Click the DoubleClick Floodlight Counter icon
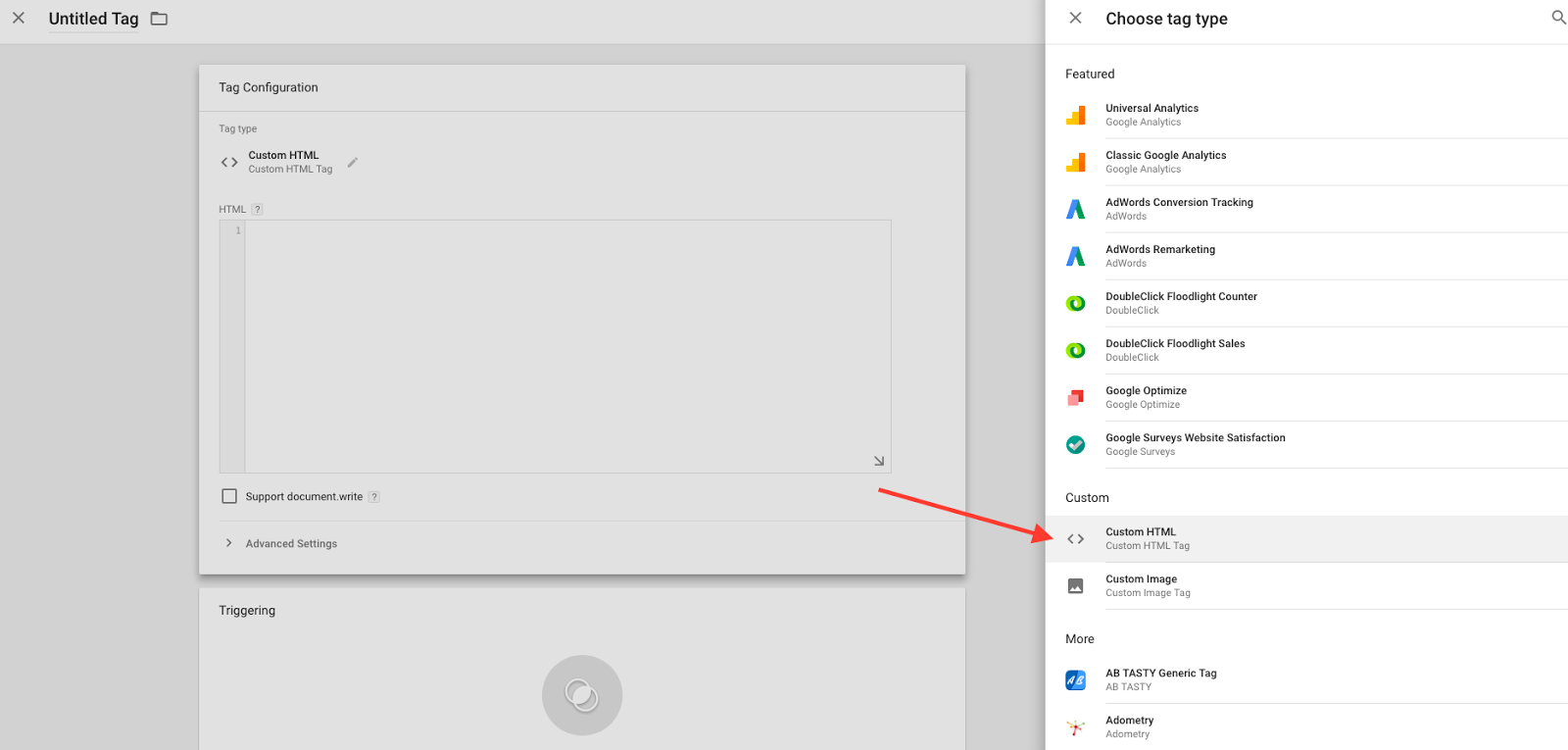Viewport: 1568px width, 750px height. (x=1076, y=303)
